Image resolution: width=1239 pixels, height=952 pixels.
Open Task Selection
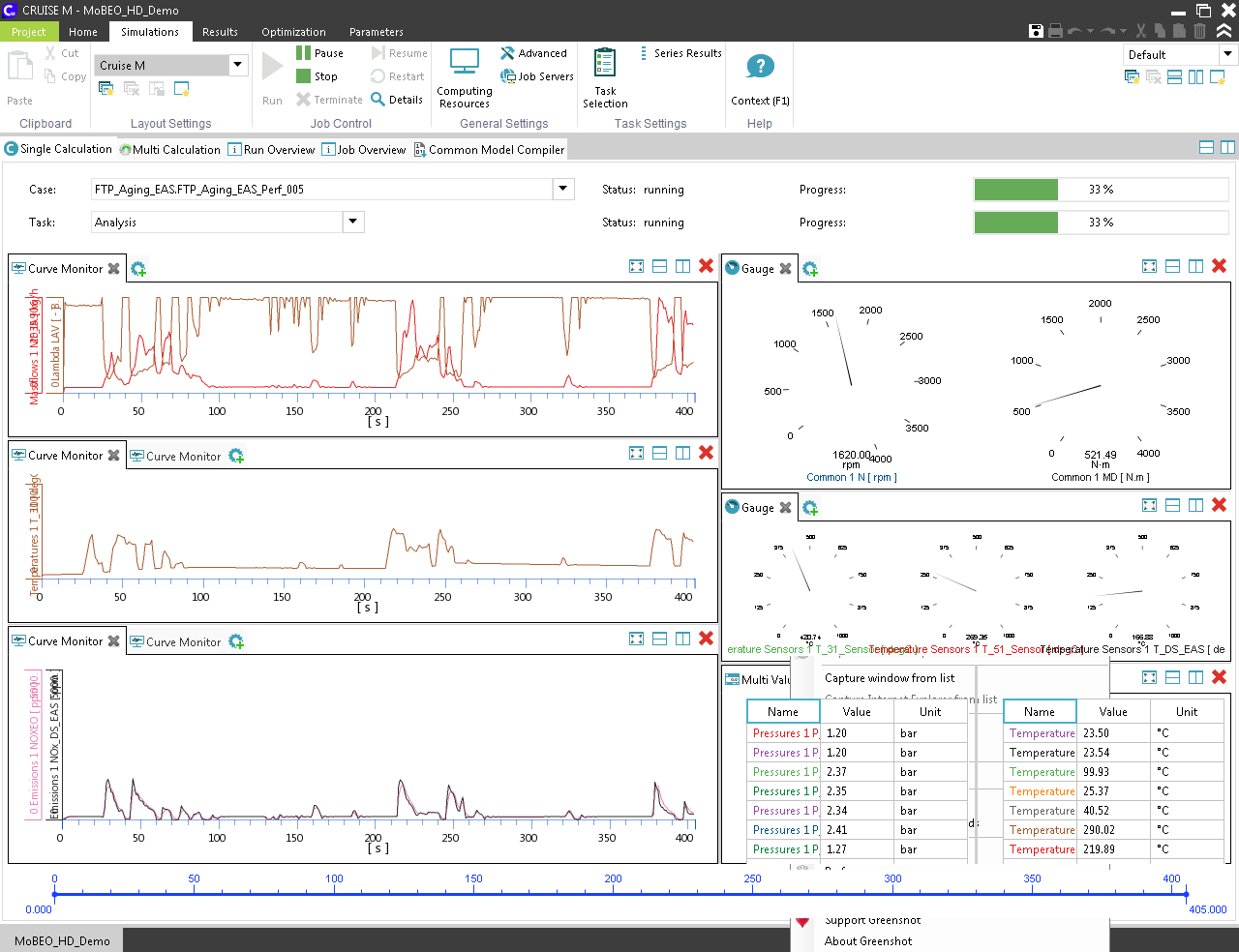[605, 78]
